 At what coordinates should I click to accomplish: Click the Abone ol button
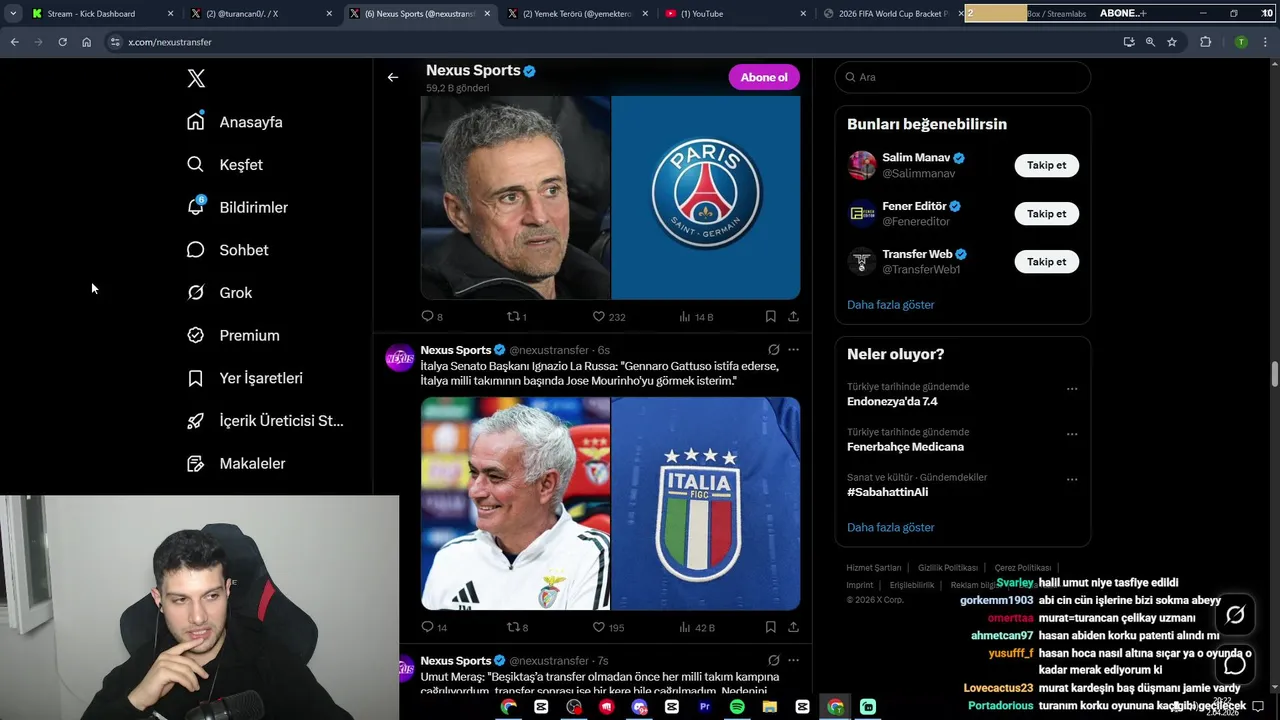tap(764, 77)
